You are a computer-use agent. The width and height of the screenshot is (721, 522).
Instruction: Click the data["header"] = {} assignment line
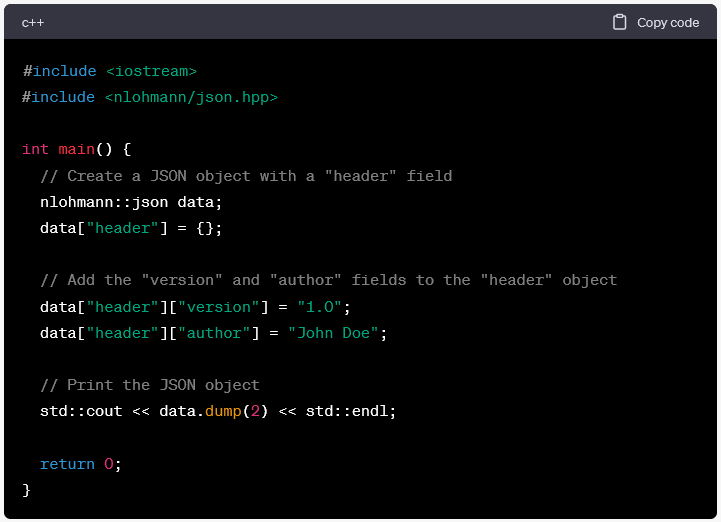[x=131, y=228]
